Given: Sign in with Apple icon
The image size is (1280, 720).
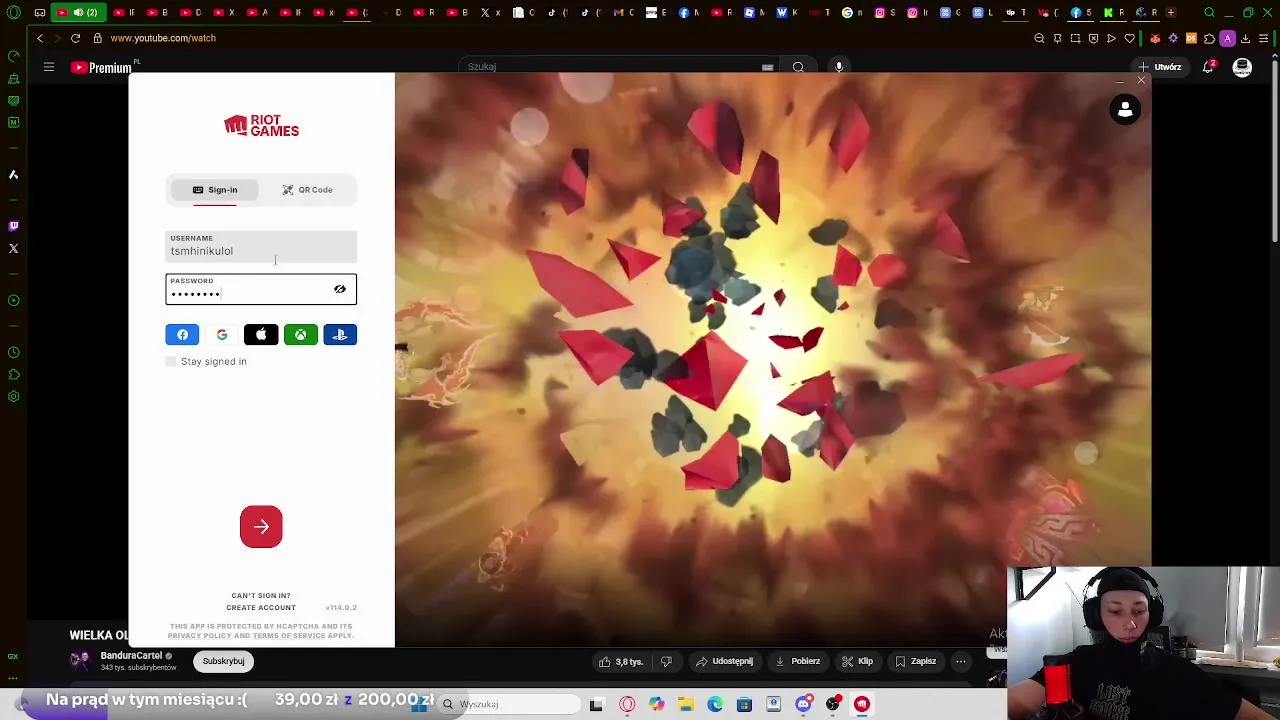Looking at the screenshot, I should 261,335.
